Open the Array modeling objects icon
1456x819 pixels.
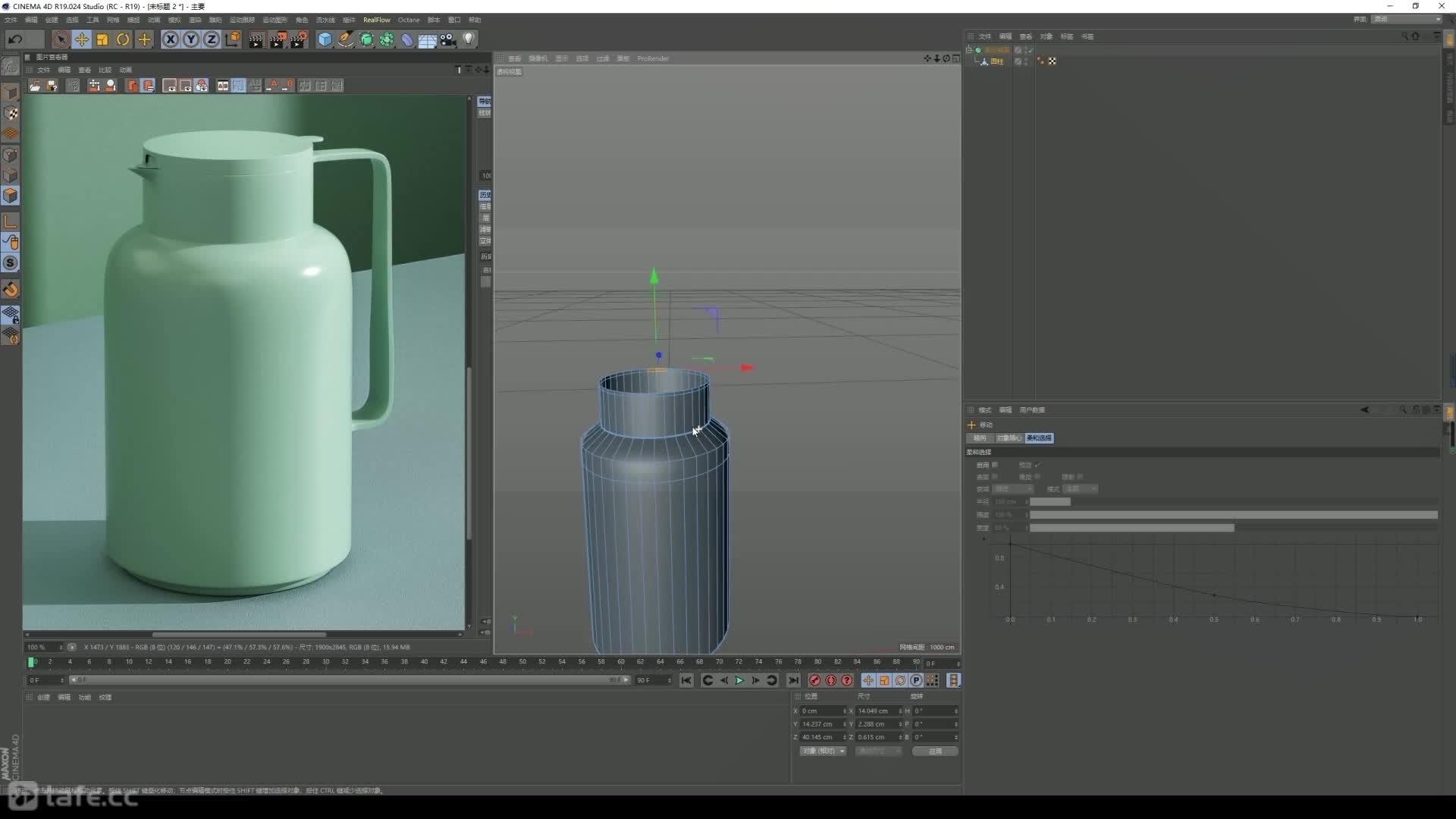coord(387,39)
